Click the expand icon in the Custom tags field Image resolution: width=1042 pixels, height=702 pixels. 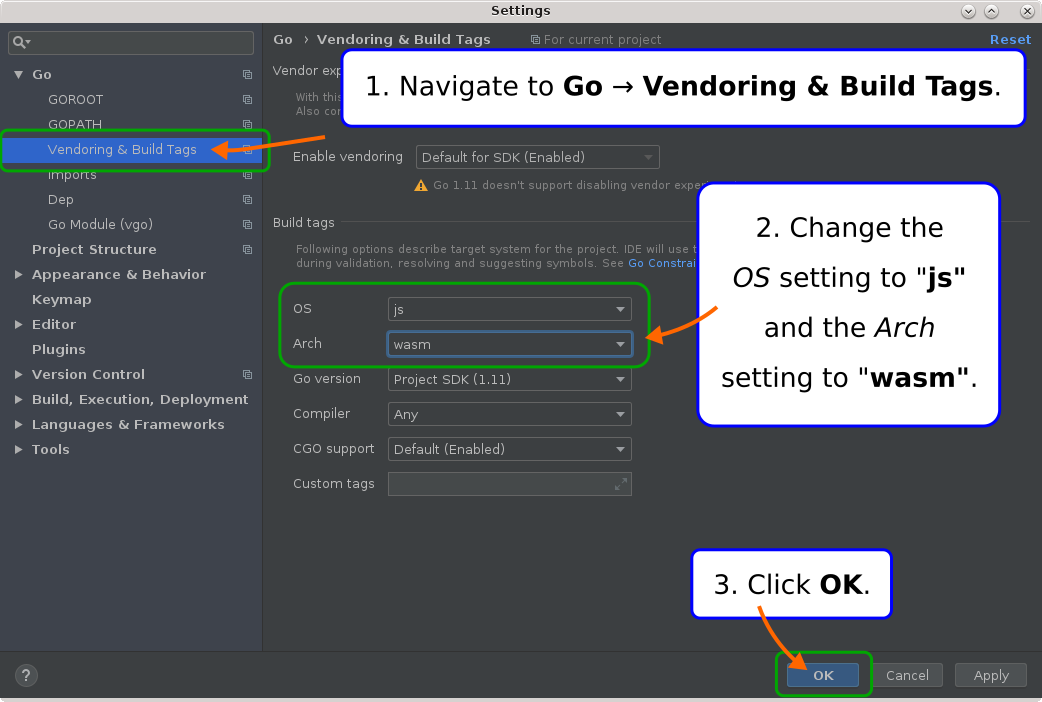tap(621, 484)
